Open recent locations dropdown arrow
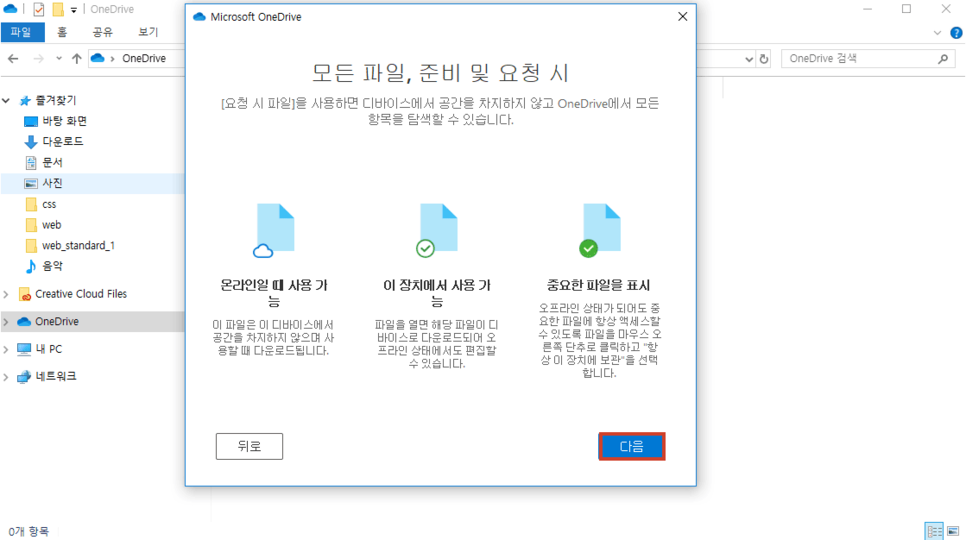Screen dimensions: 966x540 click(x=59, y=58)
